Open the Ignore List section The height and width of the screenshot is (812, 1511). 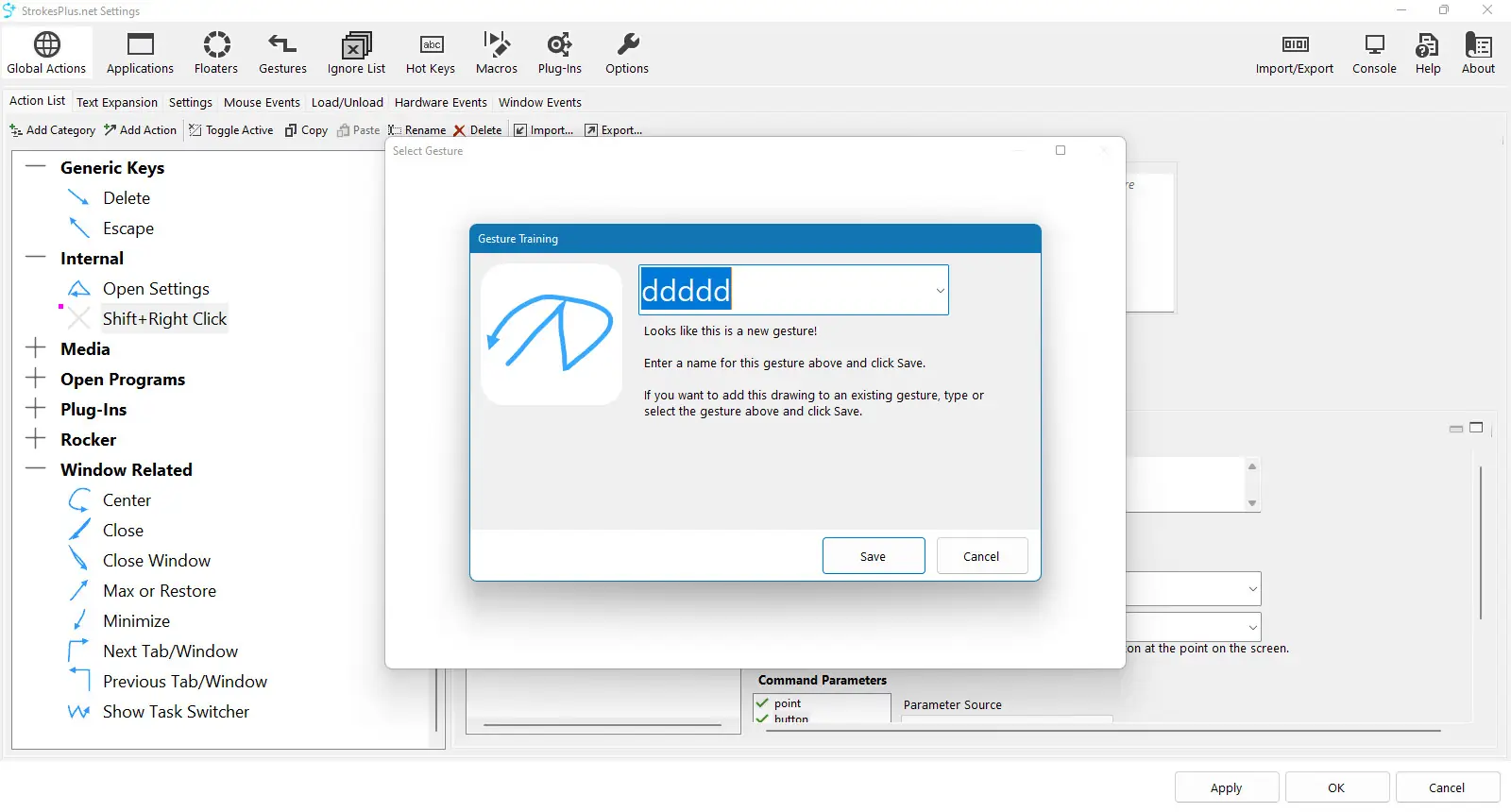[x=356, y=53]
